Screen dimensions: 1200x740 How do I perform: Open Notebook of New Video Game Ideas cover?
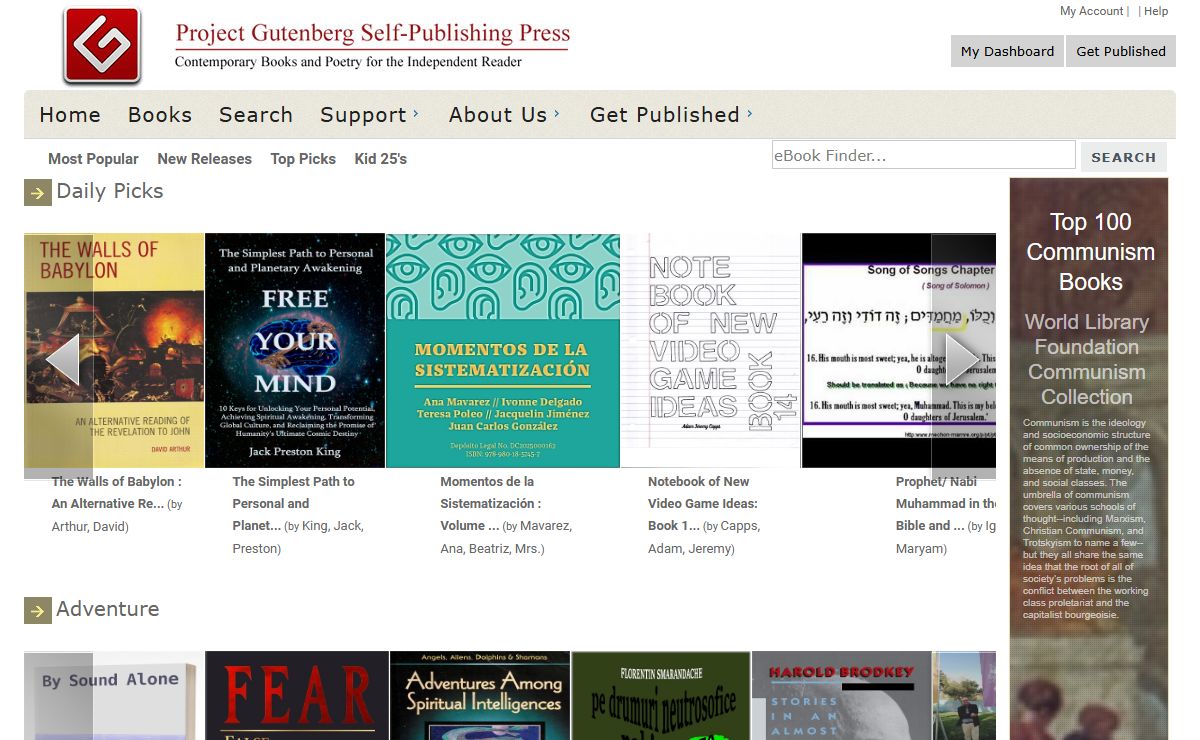click(710, 350)
